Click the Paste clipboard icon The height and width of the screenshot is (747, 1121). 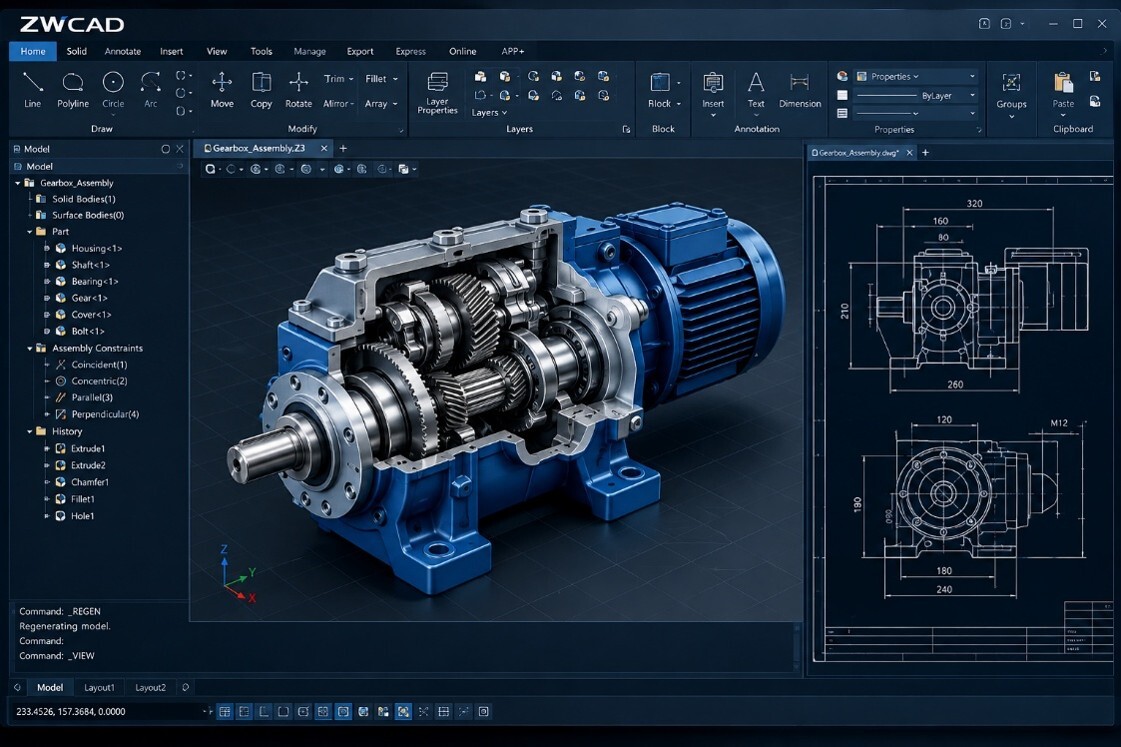click(1063, 83)
